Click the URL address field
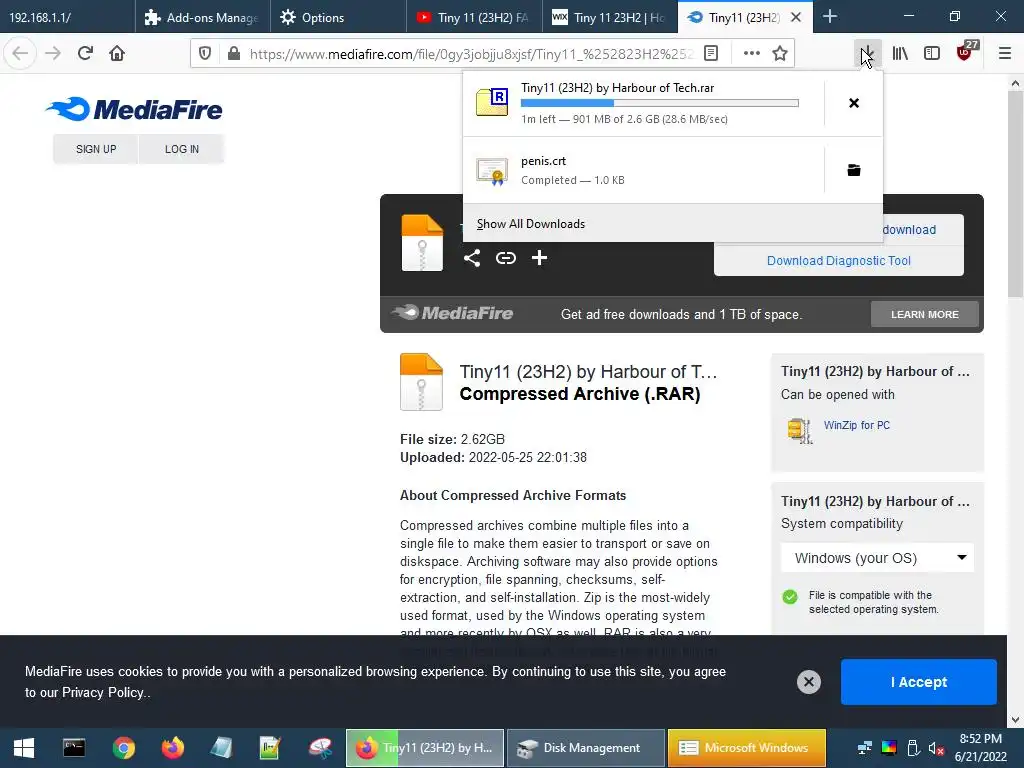 coord(470,54)
